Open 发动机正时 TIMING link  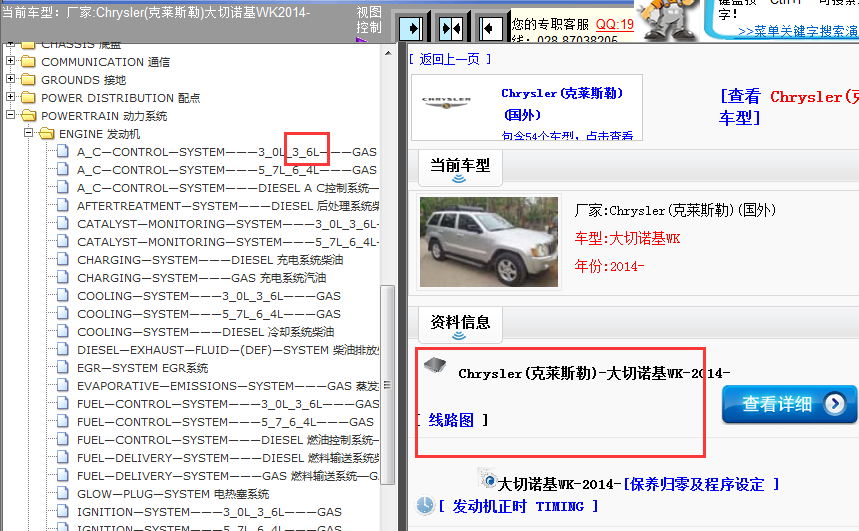coord(518,506)
